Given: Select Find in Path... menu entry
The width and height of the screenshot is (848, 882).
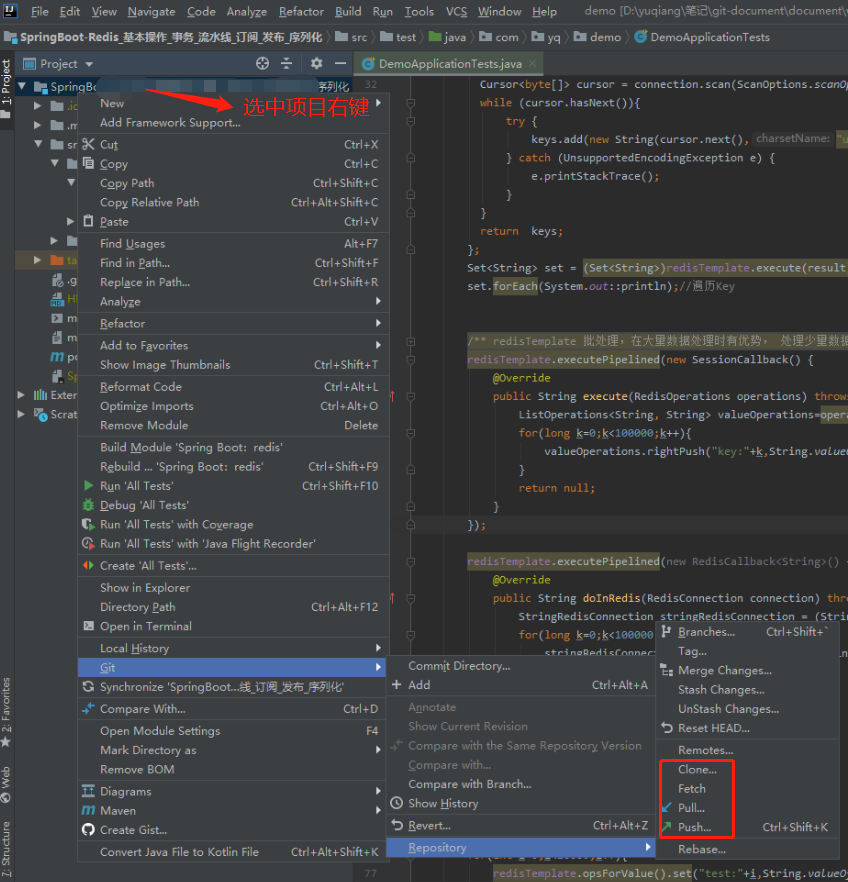Looking at the screenshot, I should click(x=233, y=263).
